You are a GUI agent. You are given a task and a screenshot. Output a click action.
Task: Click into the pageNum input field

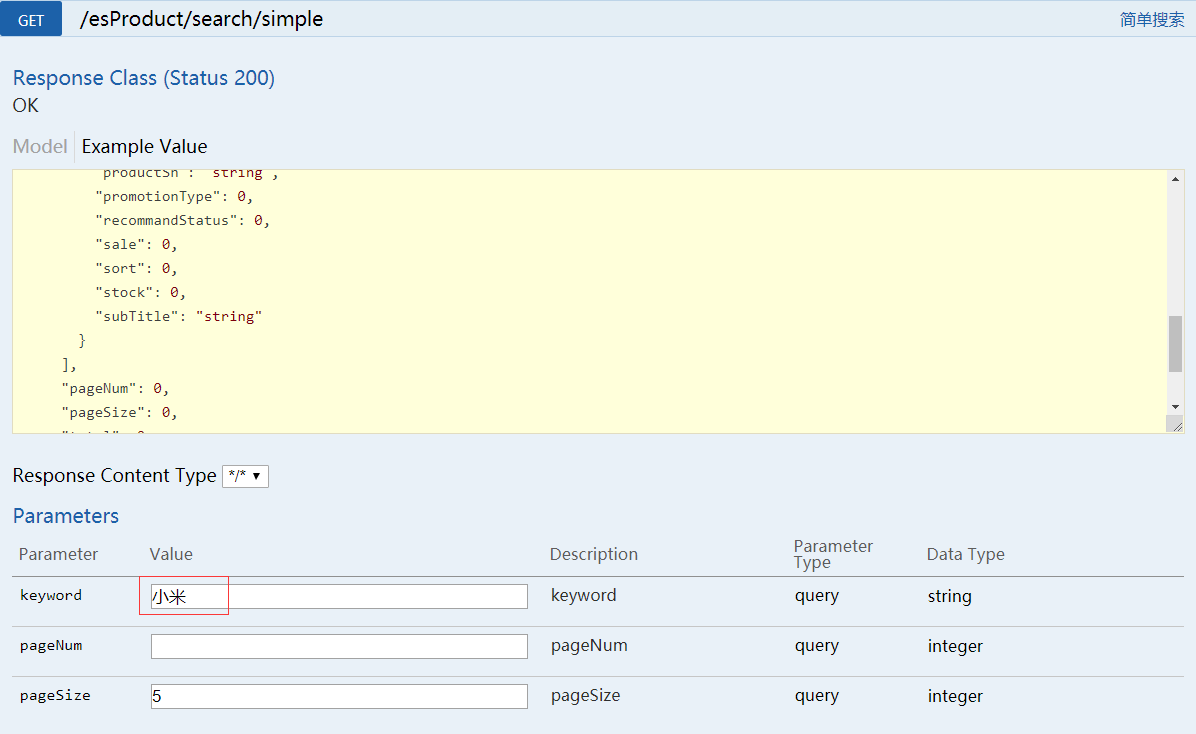(x=339, y=646)
